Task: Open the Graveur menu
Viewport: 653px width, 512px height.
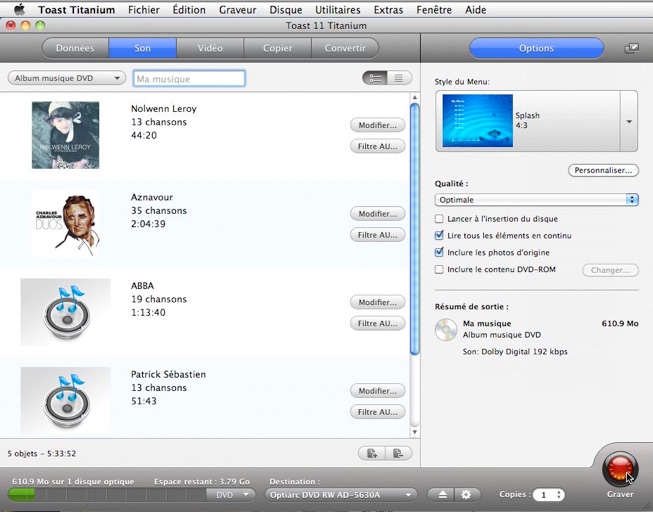Action: 237,10
